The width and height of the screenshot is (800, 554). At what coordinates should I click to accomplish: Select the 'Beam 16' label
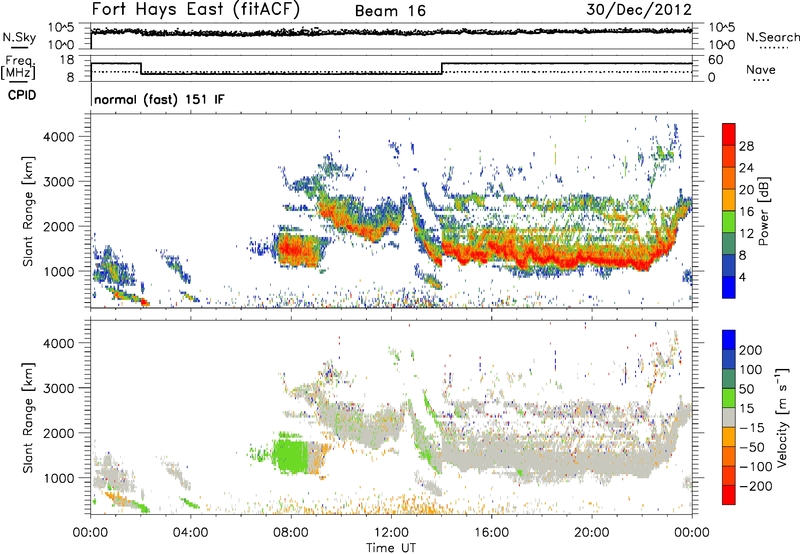[x=390, y=11]
